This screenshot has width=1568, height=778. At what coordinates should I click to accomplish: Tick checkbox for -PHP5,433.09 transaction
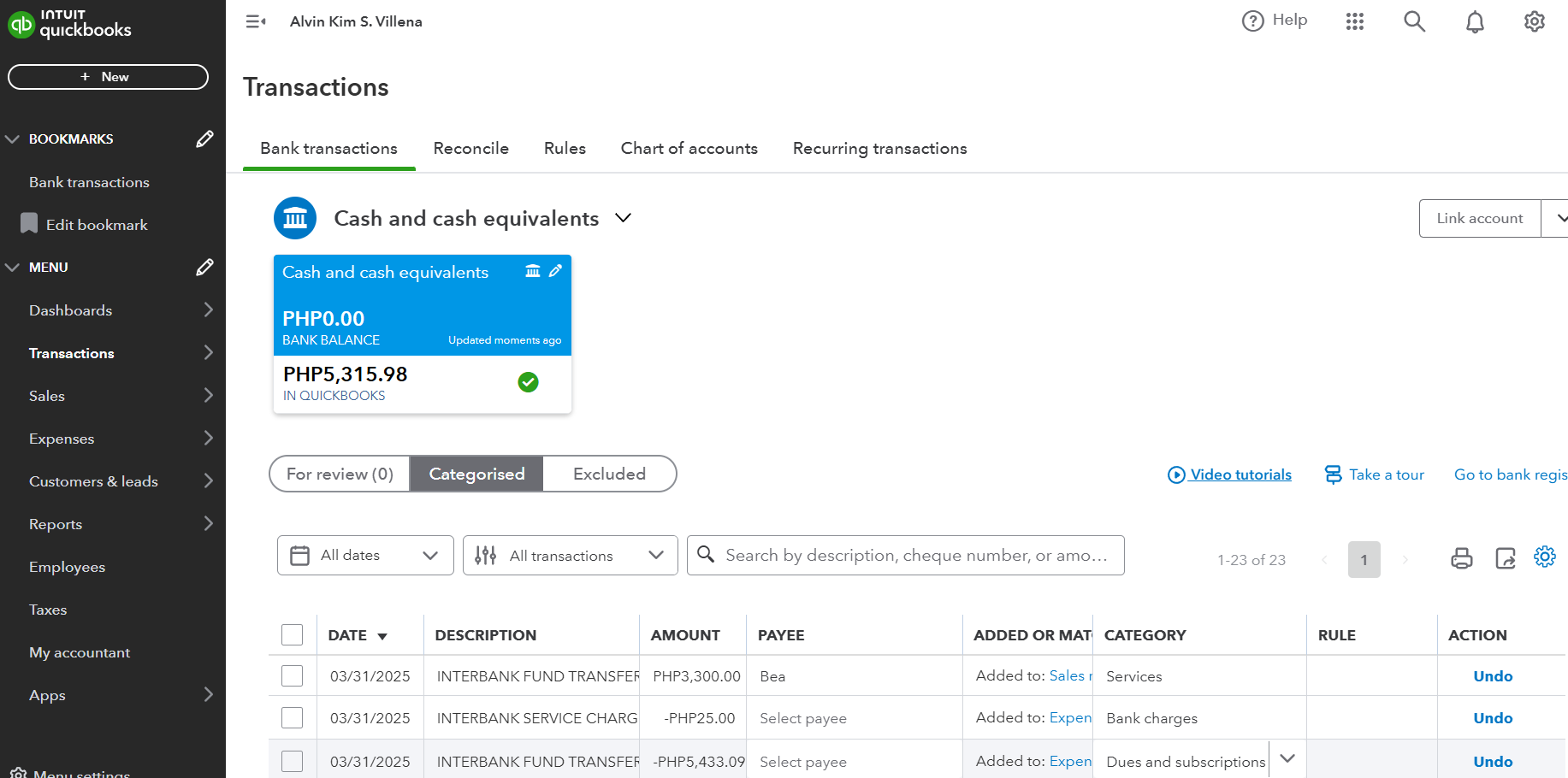[x=293, y=761]
